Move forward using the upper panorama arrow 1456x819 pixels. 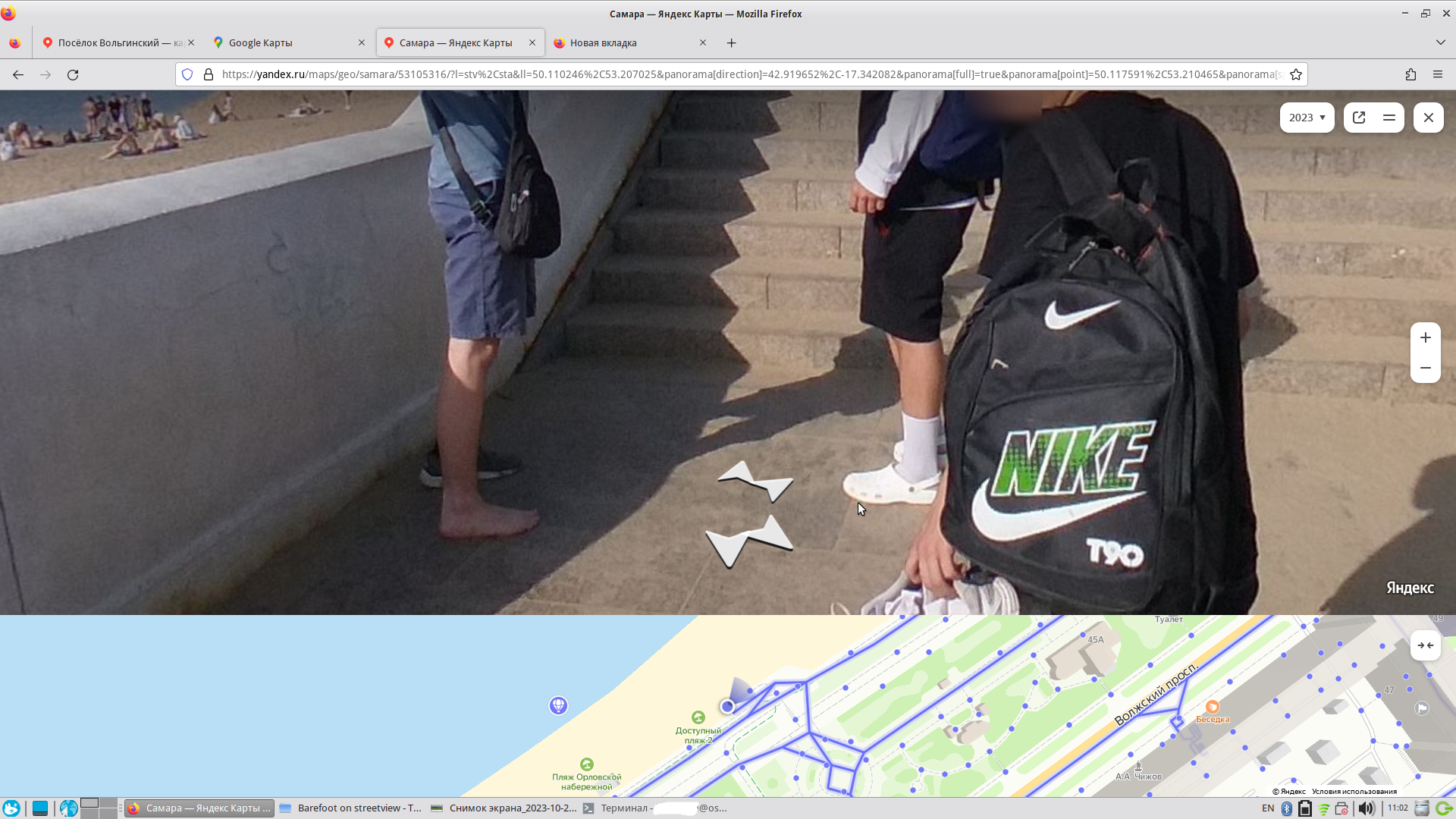(756, 481)
